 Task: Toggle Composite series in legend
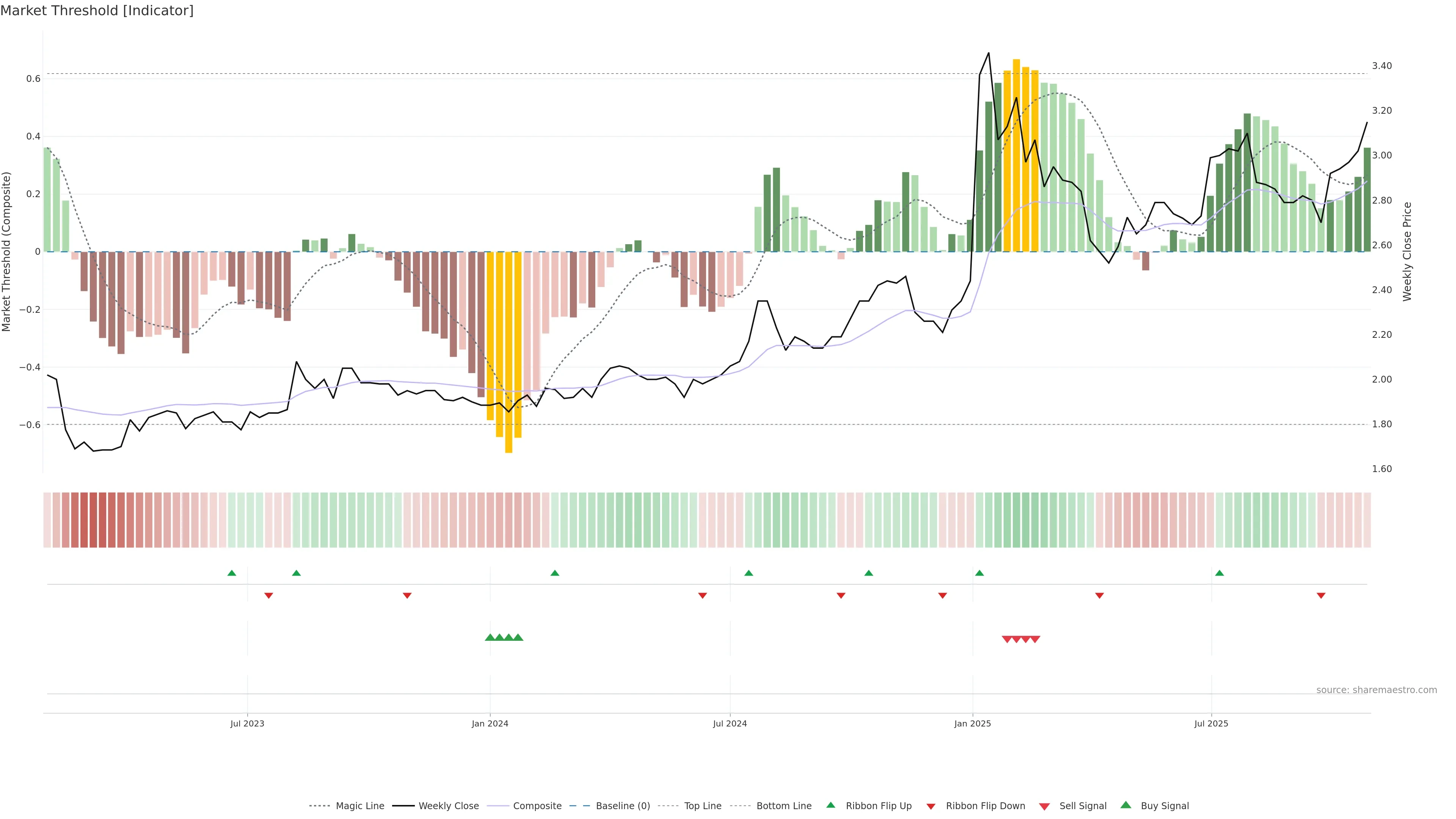pos(537,806)
